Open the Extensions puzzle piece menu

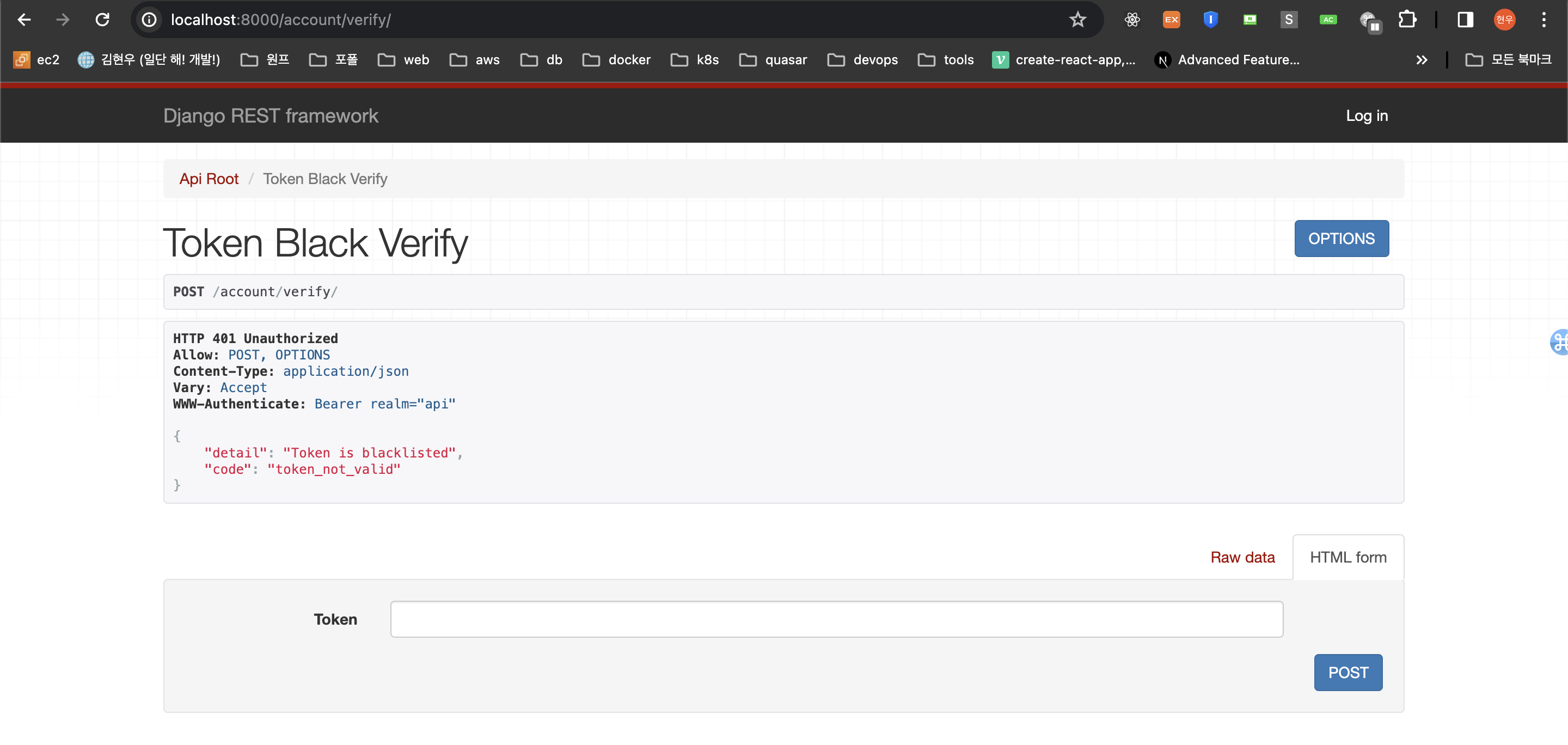click(1407, 20)
